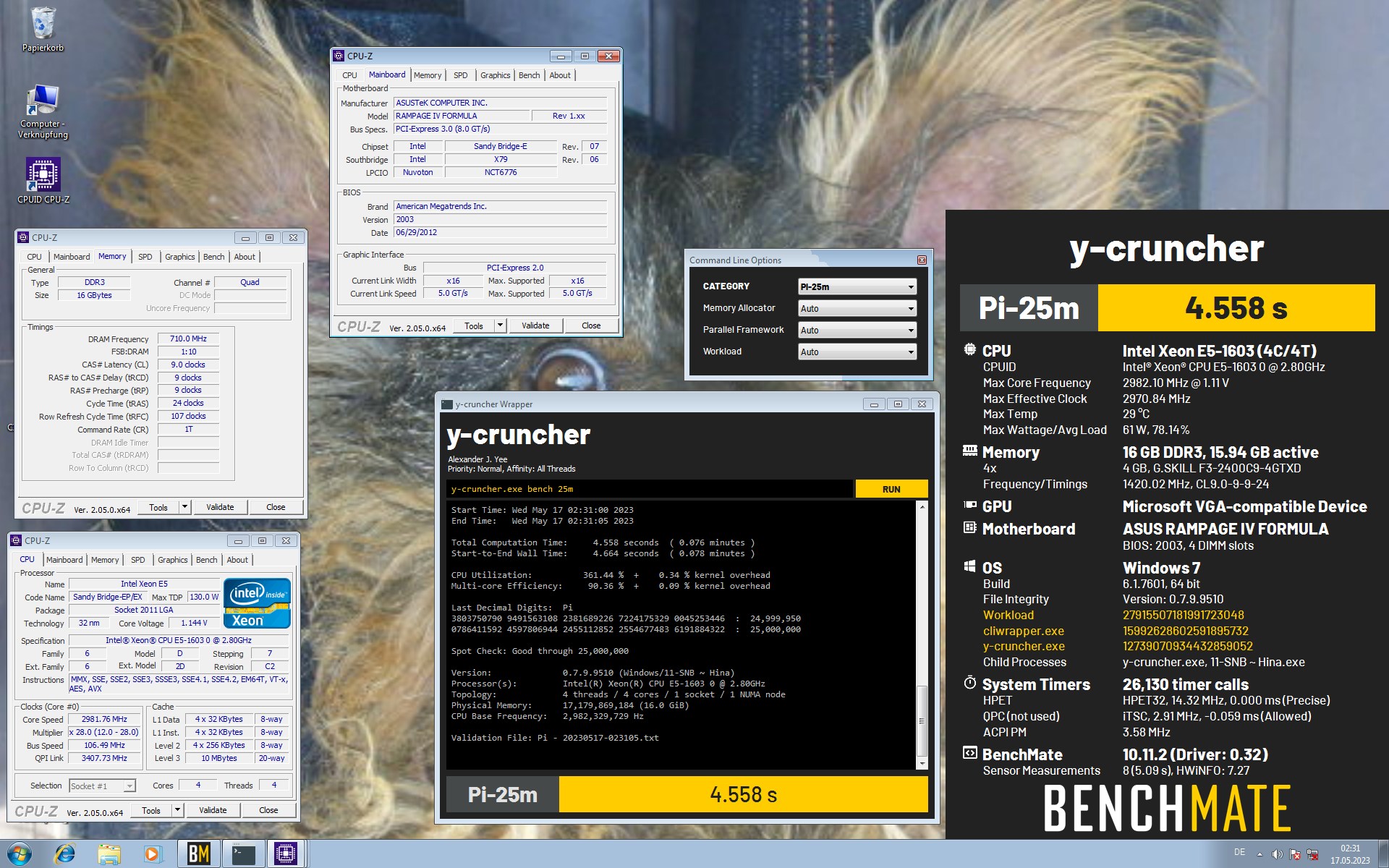
Task: Open the Parallel Framework dropdown
Action: coord(857,330)
